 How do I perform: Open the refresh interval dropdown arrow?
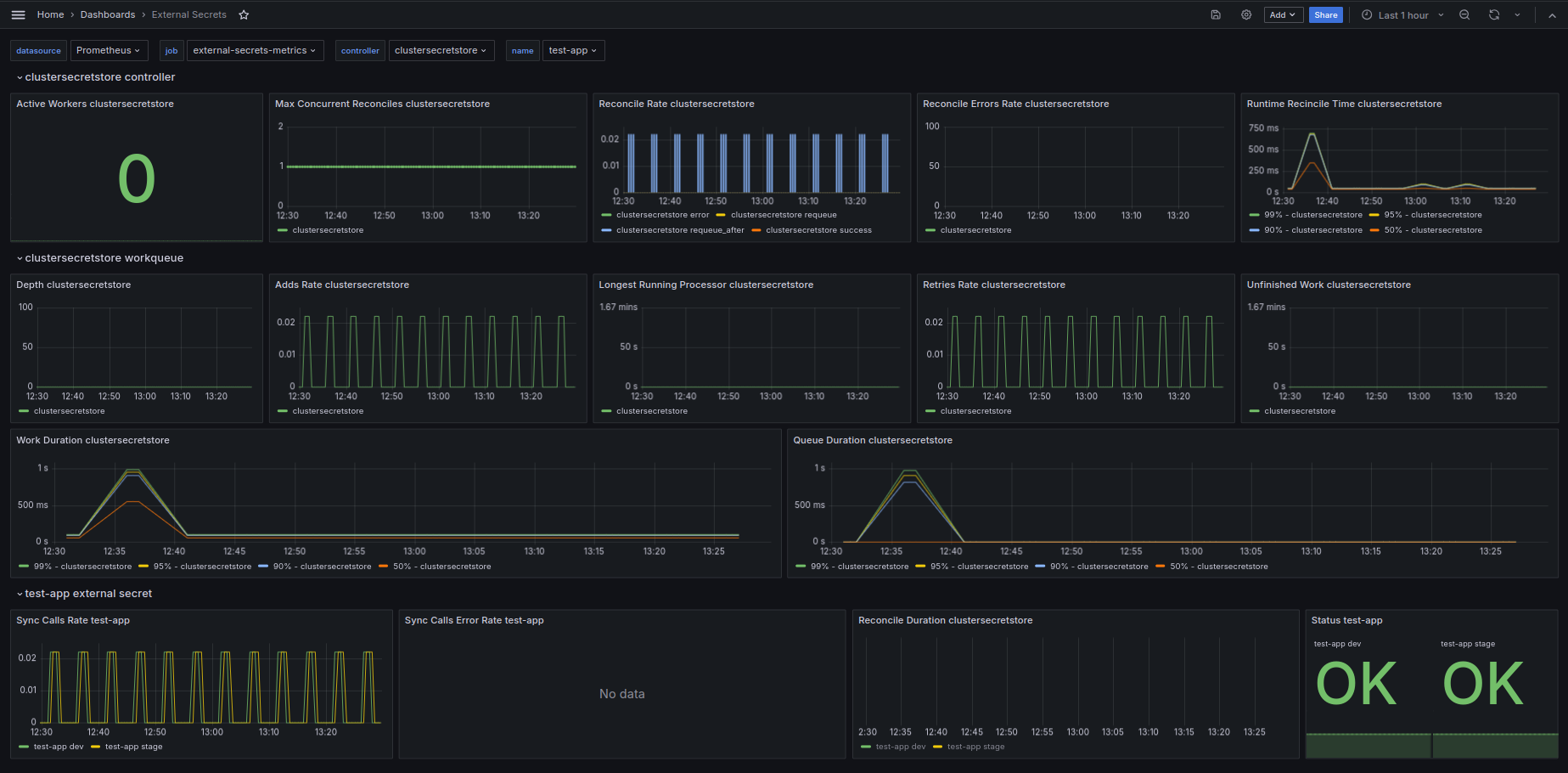(x=1517, y=14)
